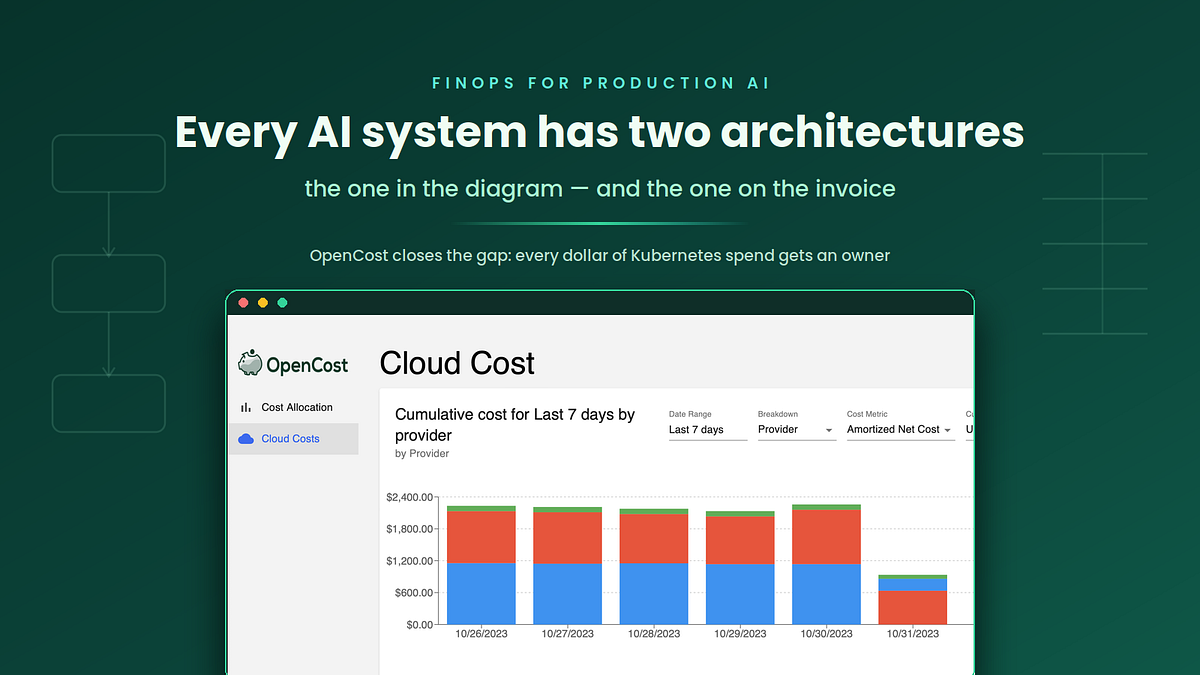Click the green bar segment for 10/30/2023
Image resolution: width=1200 pixels, height=675 pixels.
pos(826,507)
